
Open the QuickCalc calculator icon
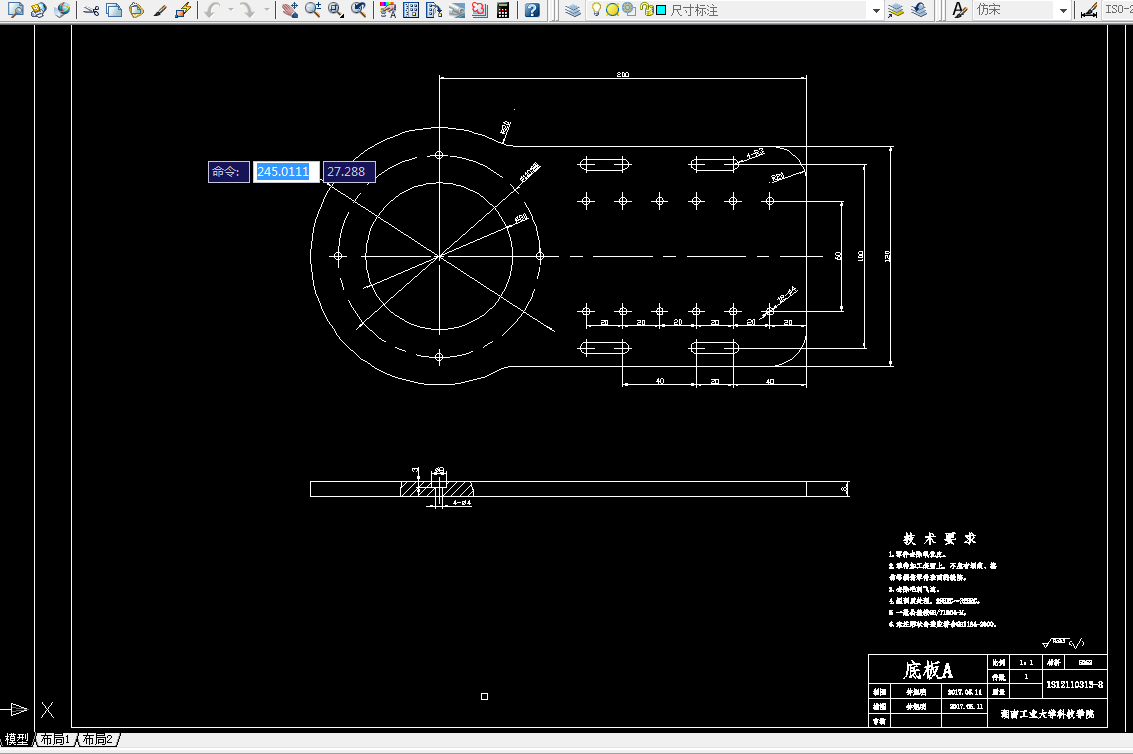503,10
